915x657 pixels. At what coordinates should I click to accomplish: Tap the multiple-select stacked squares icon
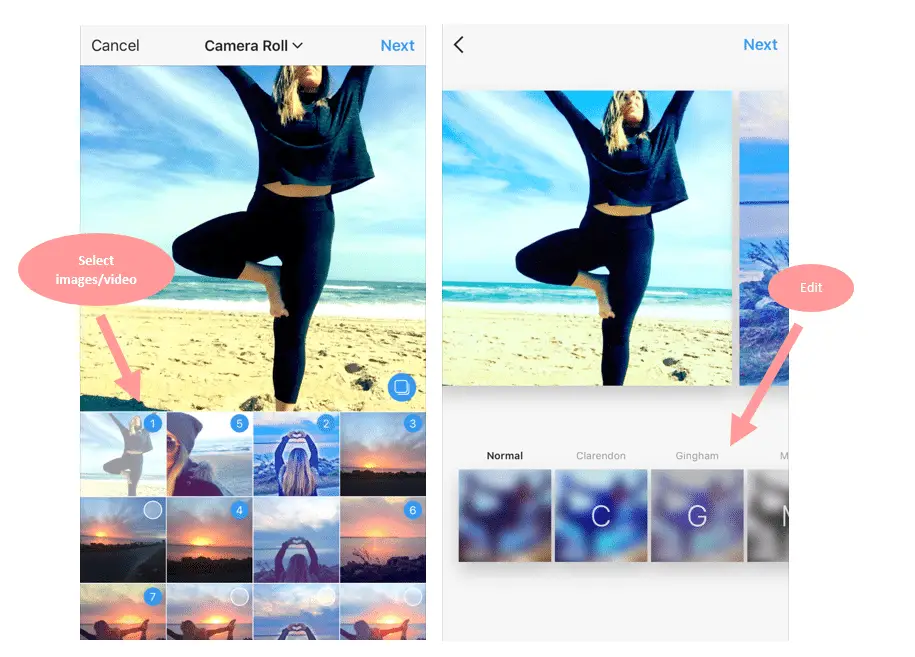[x=402, y=387]
